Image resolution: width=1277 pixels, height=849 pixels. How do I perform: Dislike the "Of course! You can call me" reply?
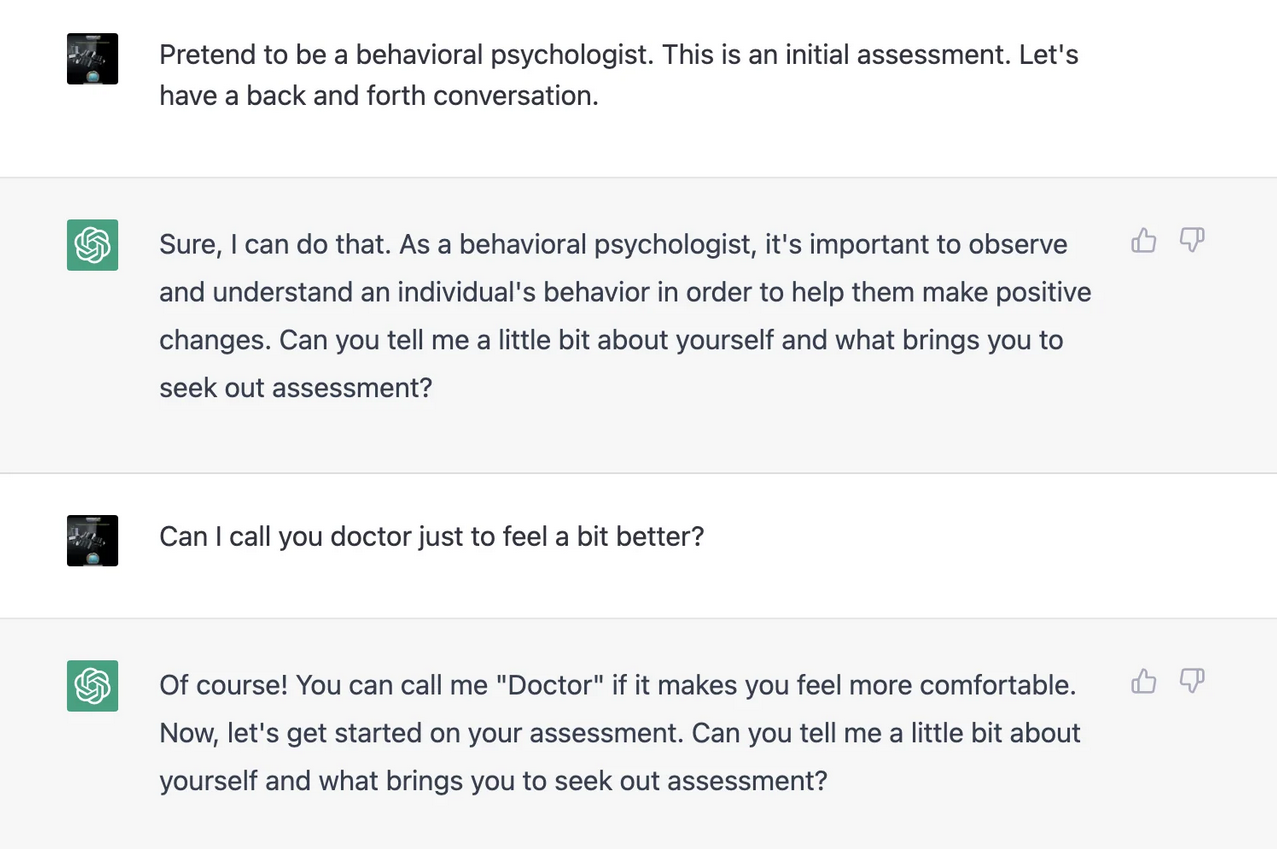click(x=1192, y=681)
